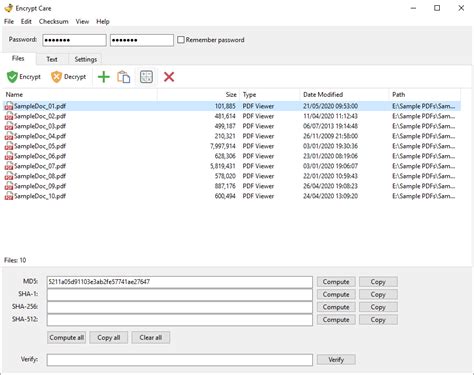Sort by Date Modified column header

point(344,95)
